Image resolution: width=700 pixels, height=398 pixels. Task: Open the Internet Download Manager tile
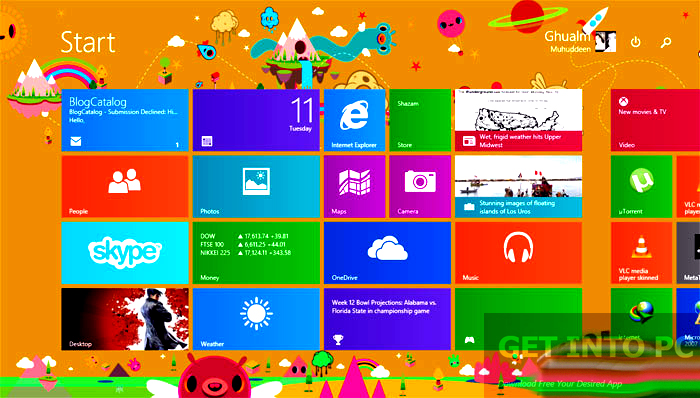pyautogui.click(x=642, y=319)
